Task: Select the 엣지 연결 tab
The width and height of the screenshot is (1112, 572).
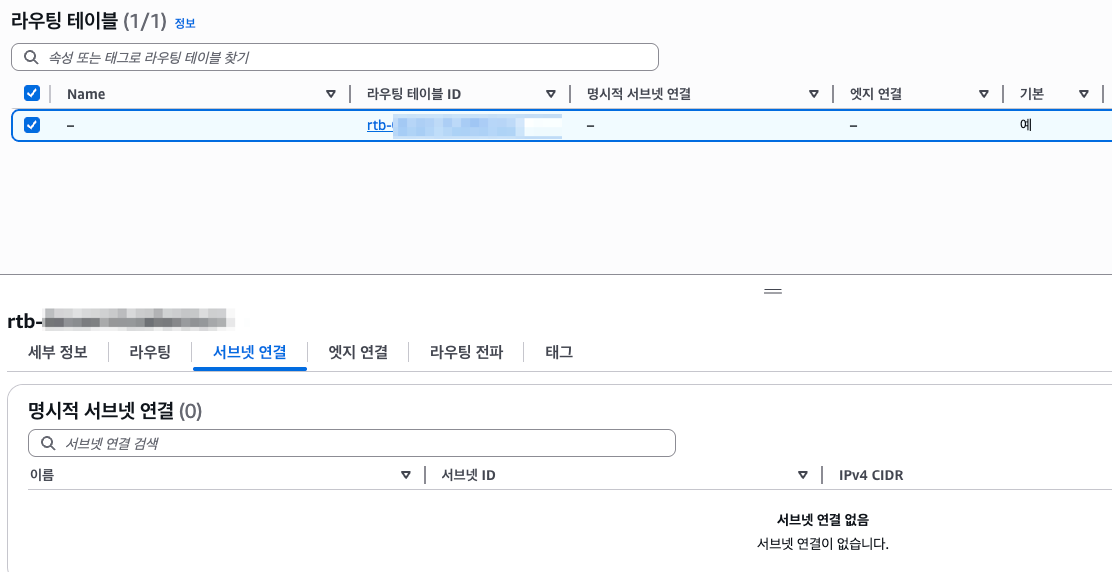Action: pos(358,352)
